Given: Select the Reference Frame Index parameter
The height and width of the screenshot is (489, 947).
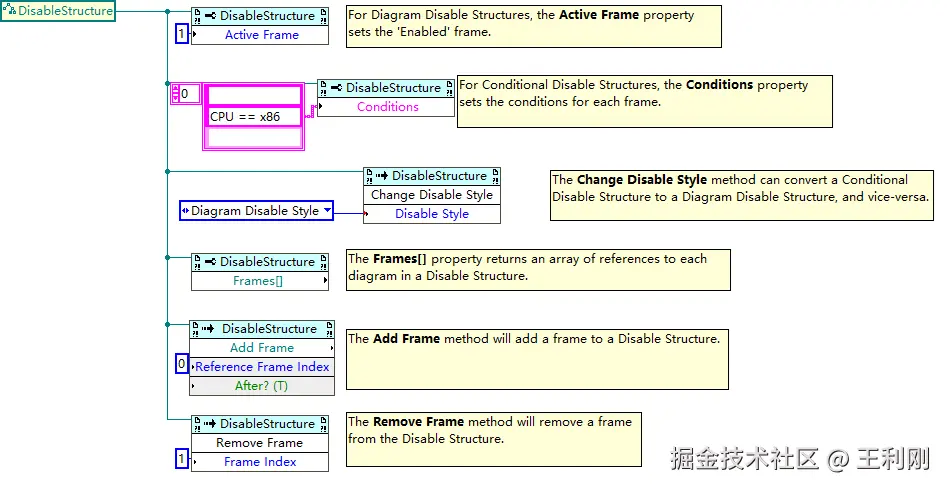Looking at the screenshot, I should [262, 366].
